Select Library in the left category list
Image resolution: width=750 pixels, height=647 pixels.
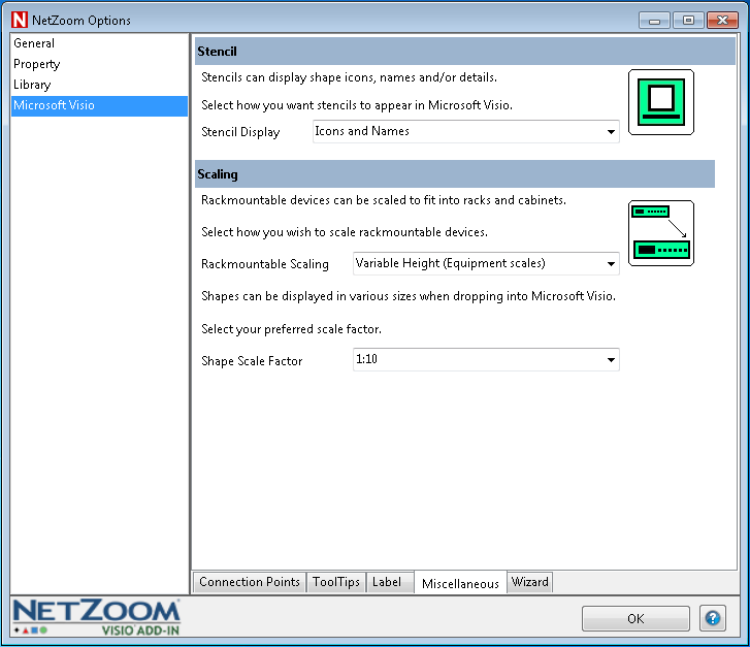click(99, 85)
